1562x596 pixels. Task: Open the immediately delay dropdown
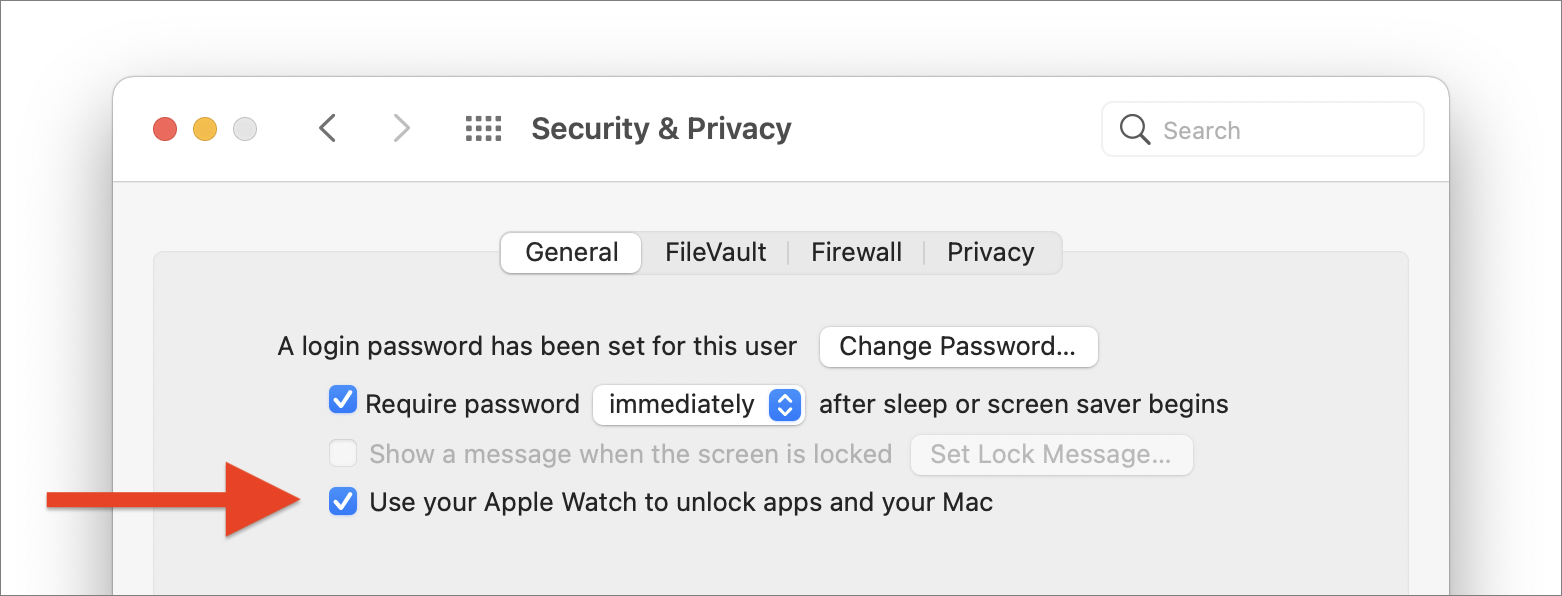click(x=699, y=404)
